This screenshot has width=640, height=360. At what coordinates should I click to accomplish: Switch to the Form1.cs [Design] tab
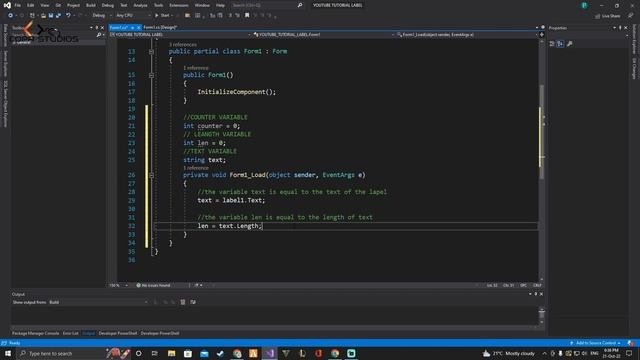160,27
